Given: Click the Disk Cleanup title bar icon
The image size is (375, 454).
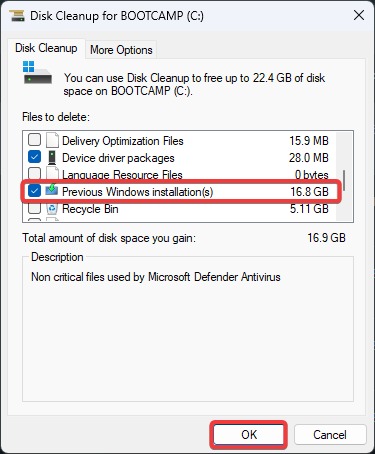Looking at the screenshot, I should click(x=17, y=16).
